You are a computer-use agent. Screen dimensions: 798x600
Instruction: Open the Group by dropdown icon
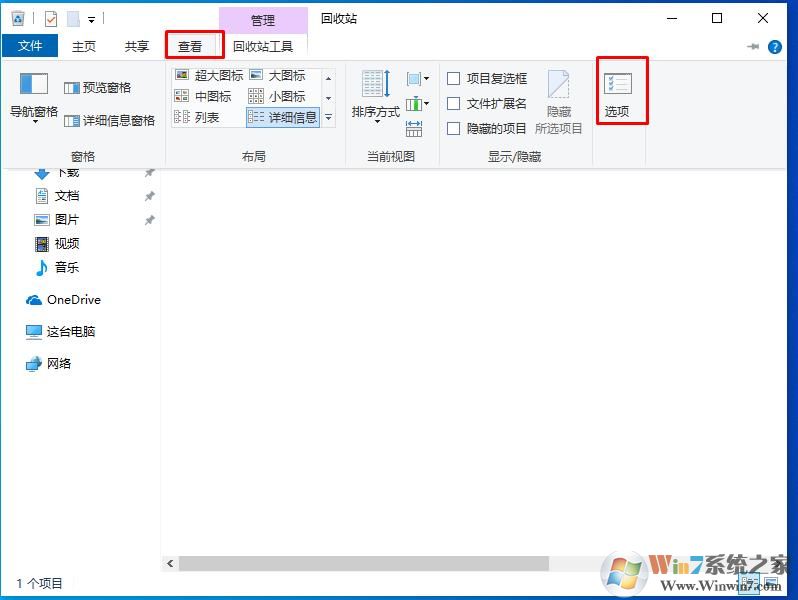pyautogui.click(x=418, y=79)
